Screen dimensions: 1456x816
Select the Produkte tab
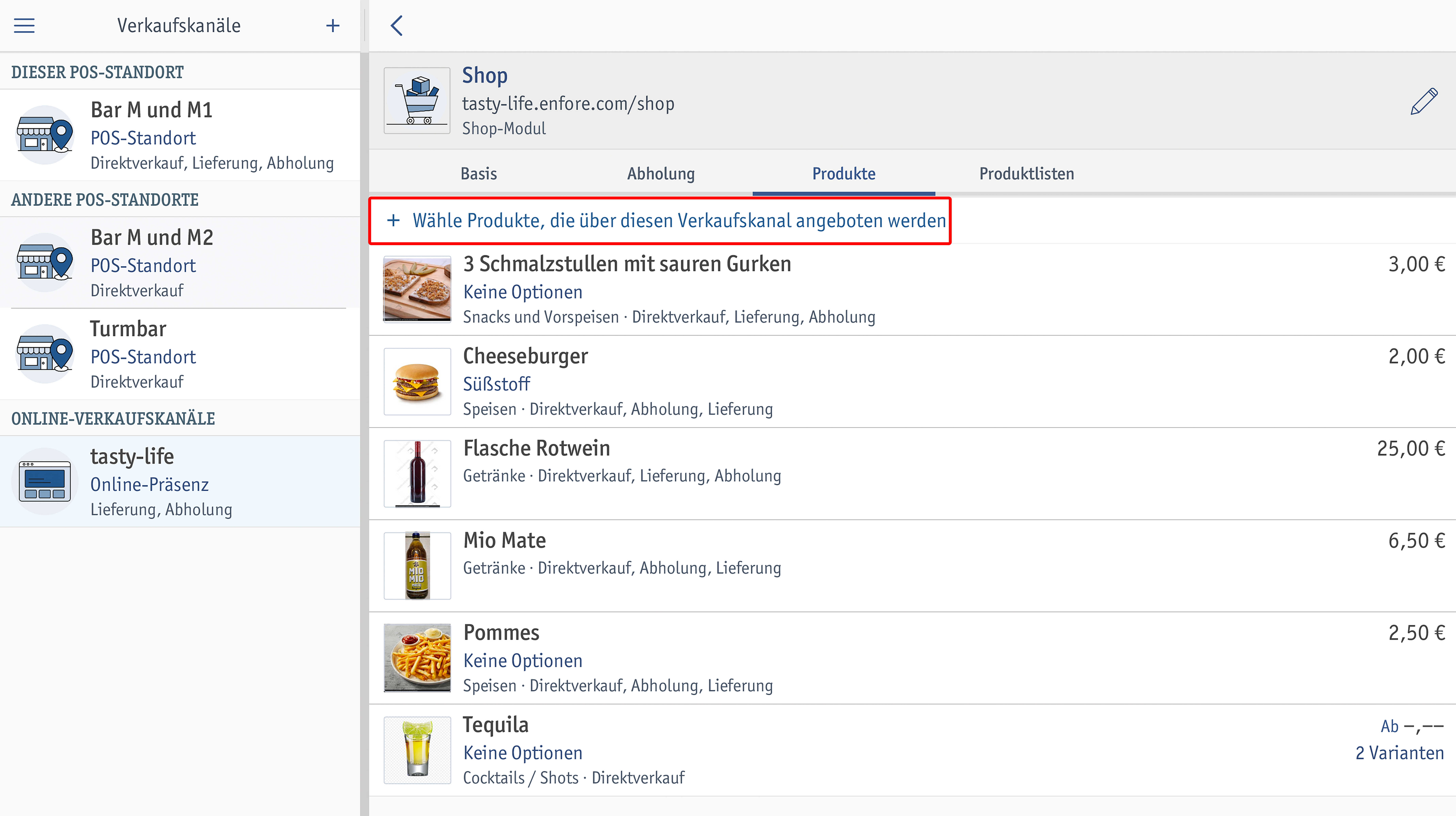(x=844, y=173)
